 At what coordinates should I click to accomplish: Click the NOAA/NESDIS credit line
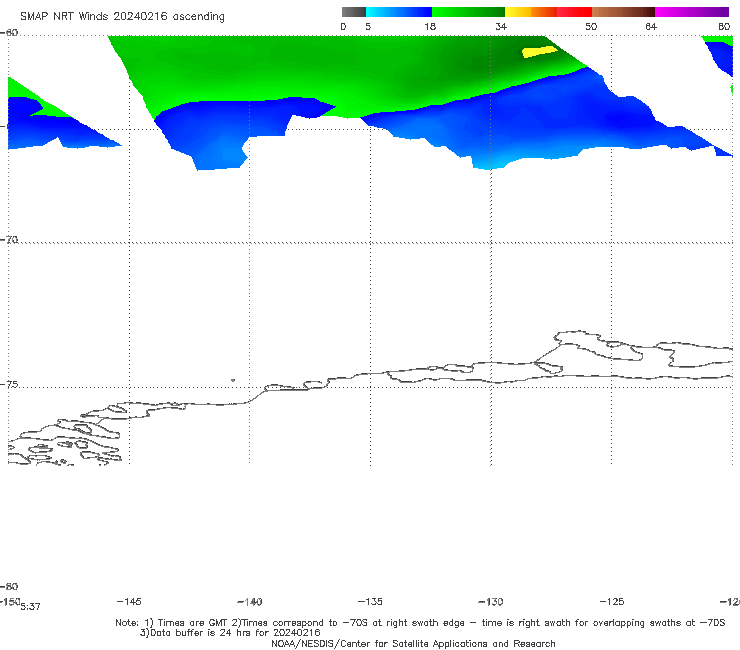pos(413,643)
